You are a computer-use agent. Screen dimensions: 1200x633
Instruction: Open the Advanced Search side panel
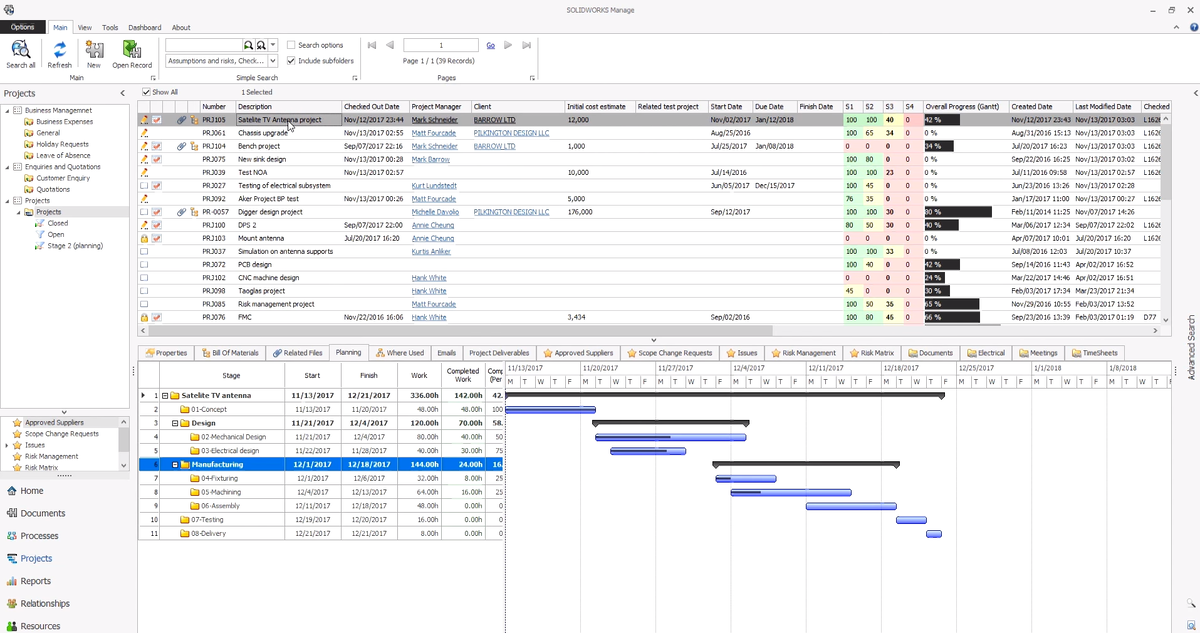click(1191, 348)
